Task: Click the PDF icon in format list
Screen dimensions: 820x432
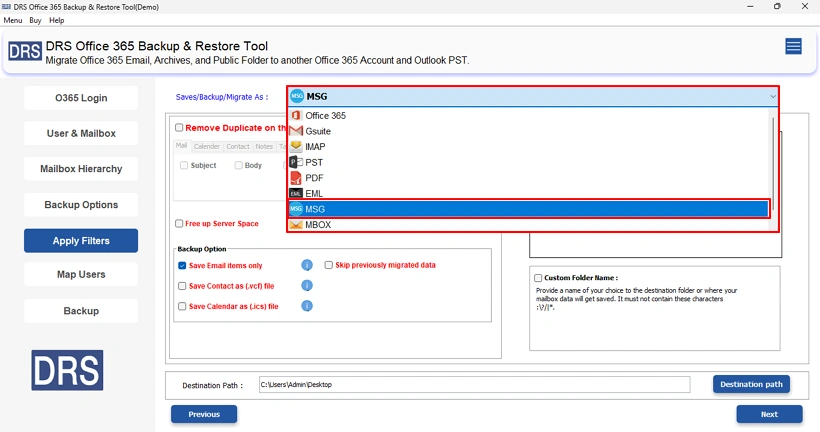Action: click(296, 178)
